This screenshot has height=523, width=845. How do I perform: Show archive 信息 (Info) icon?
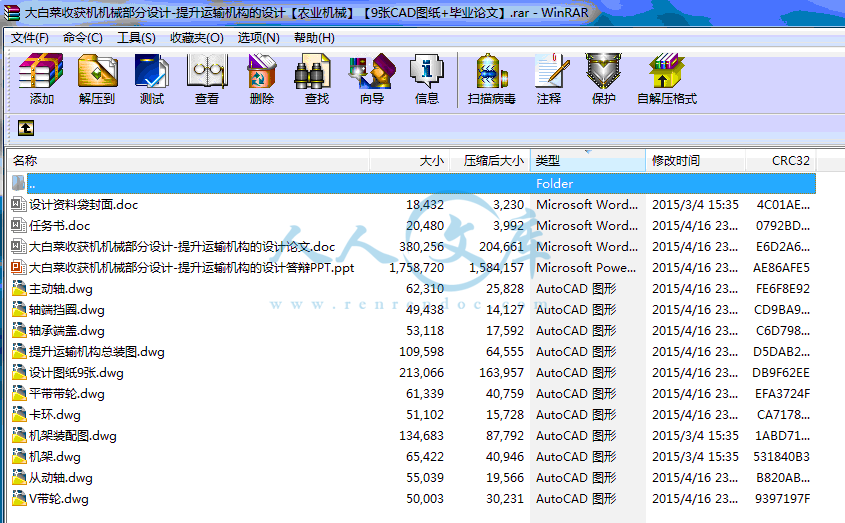point(426,71)
